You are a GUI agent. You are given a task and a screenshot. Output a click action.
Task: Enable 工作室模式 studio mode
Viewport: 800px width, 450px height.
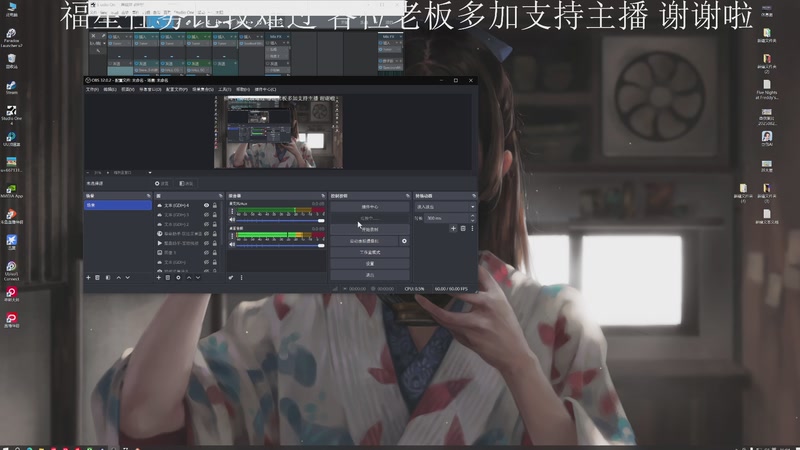coord(370,252)
